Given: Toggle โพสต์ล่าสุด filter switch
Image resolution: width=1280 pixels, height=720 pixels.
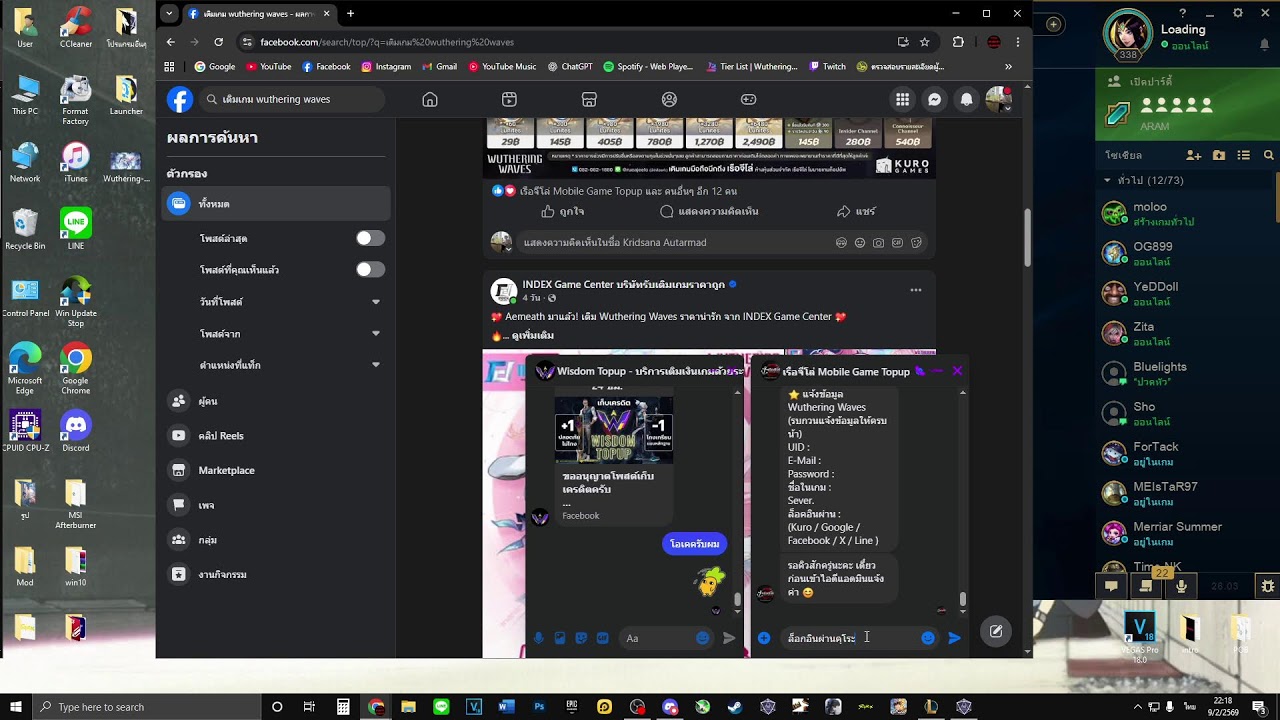Looking at the screenshot, I should [370, 238].
